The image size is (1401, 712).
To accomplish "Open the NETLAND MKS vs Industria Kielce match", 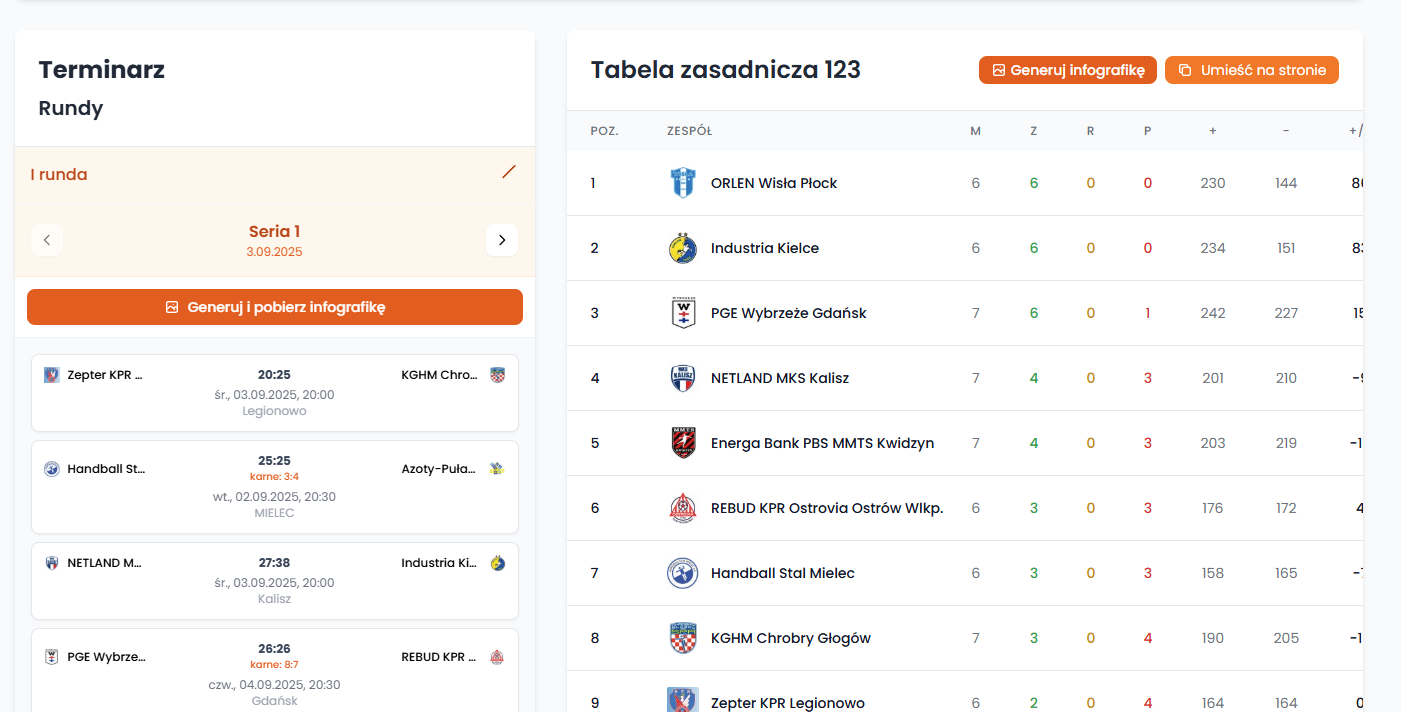I will 275,581.
